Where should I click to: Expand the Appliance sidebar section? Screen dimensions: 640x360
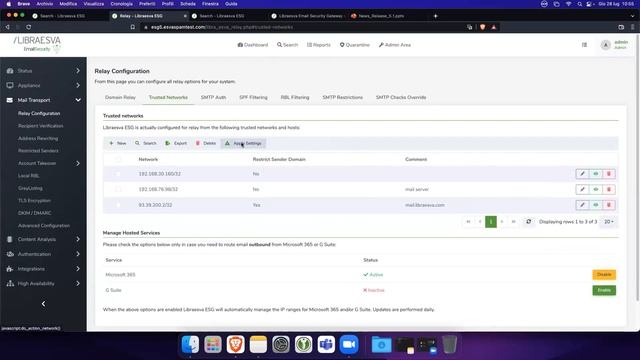(43, 85)
